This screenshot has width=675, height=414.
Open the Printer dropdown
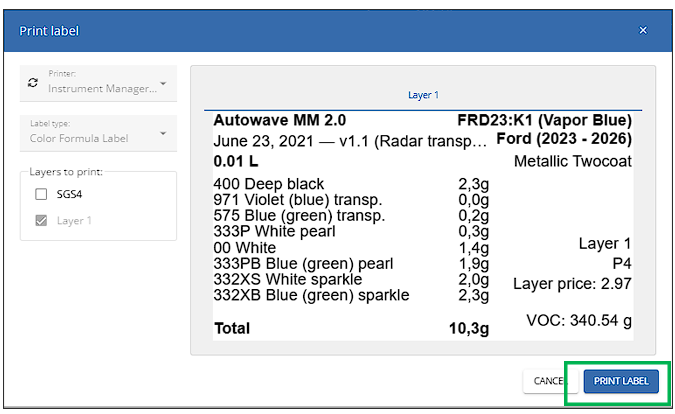point(98,83)
